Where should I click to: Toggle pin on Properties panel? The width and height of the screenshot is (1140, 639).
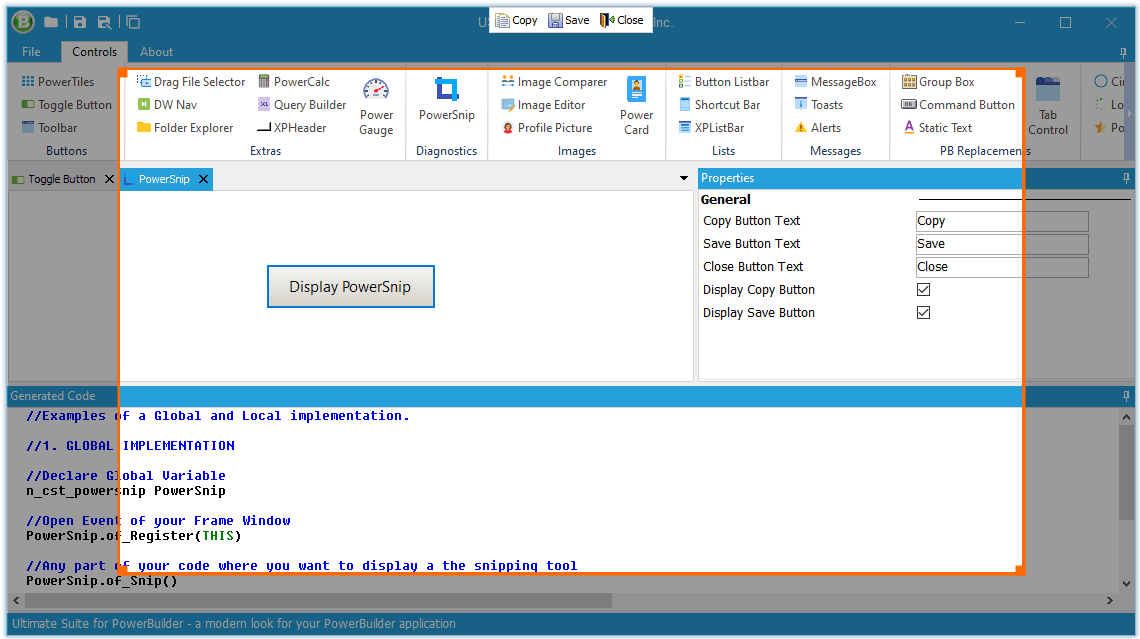(x=1126, y=178)
